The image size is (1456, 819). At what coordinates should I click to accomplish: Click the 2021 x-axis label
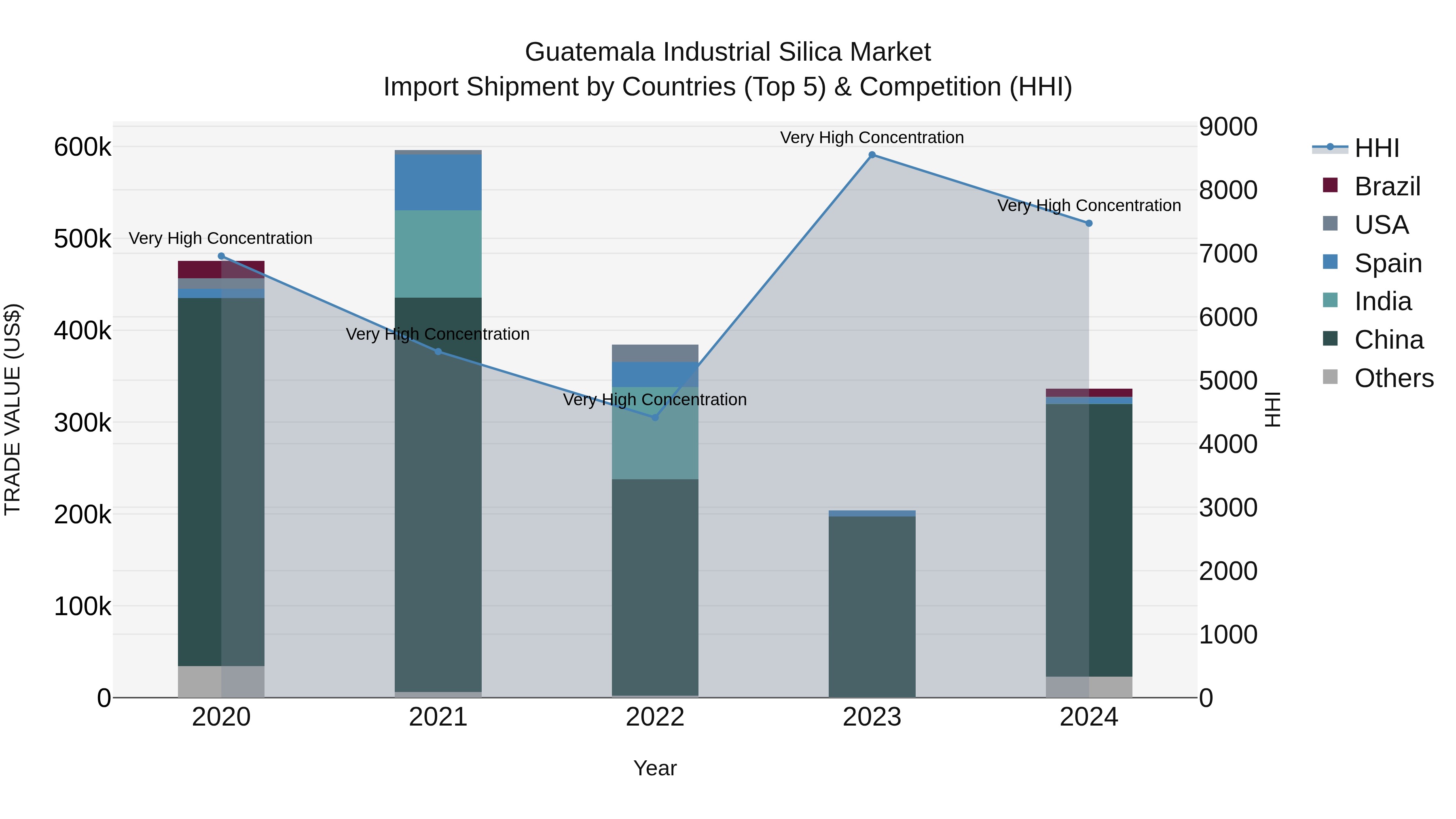coord(438,717)
